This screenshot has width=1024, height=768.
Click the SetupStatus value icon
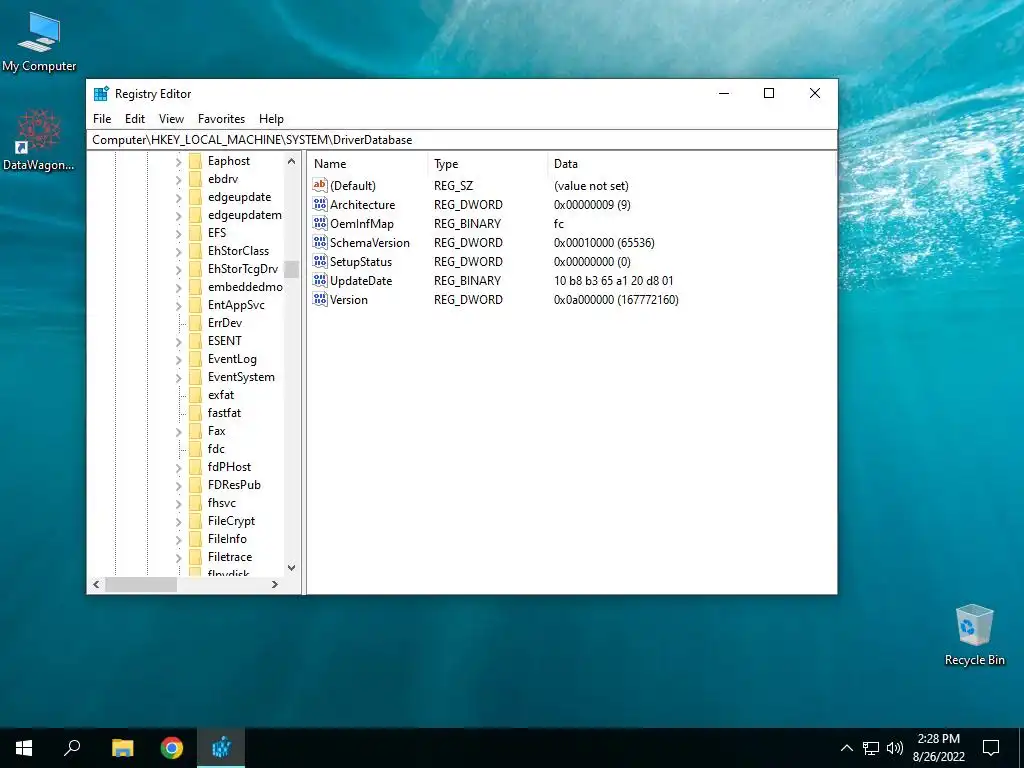(x=319, y=261)
